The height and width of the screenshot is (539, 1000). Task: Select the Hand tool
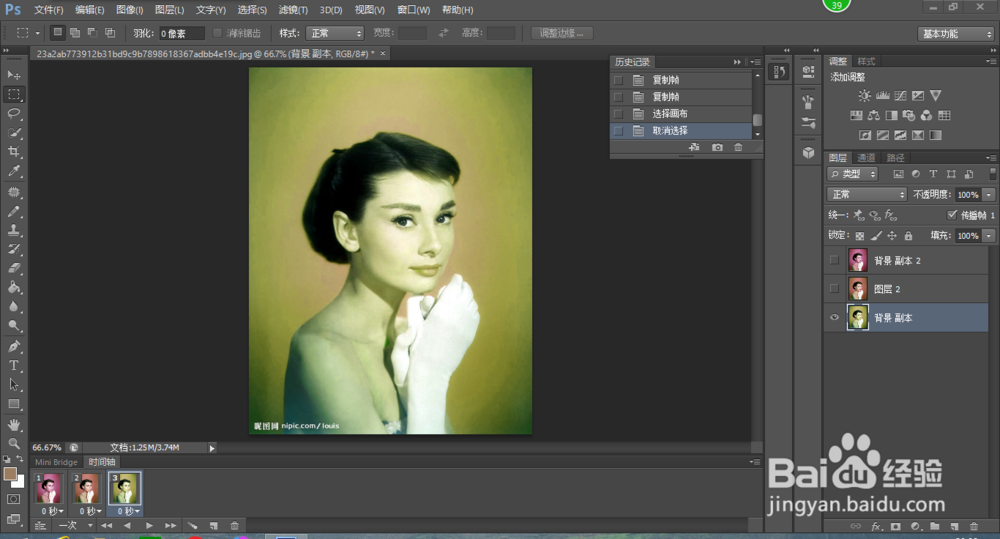pyautogui.click(x=14, y=424)
